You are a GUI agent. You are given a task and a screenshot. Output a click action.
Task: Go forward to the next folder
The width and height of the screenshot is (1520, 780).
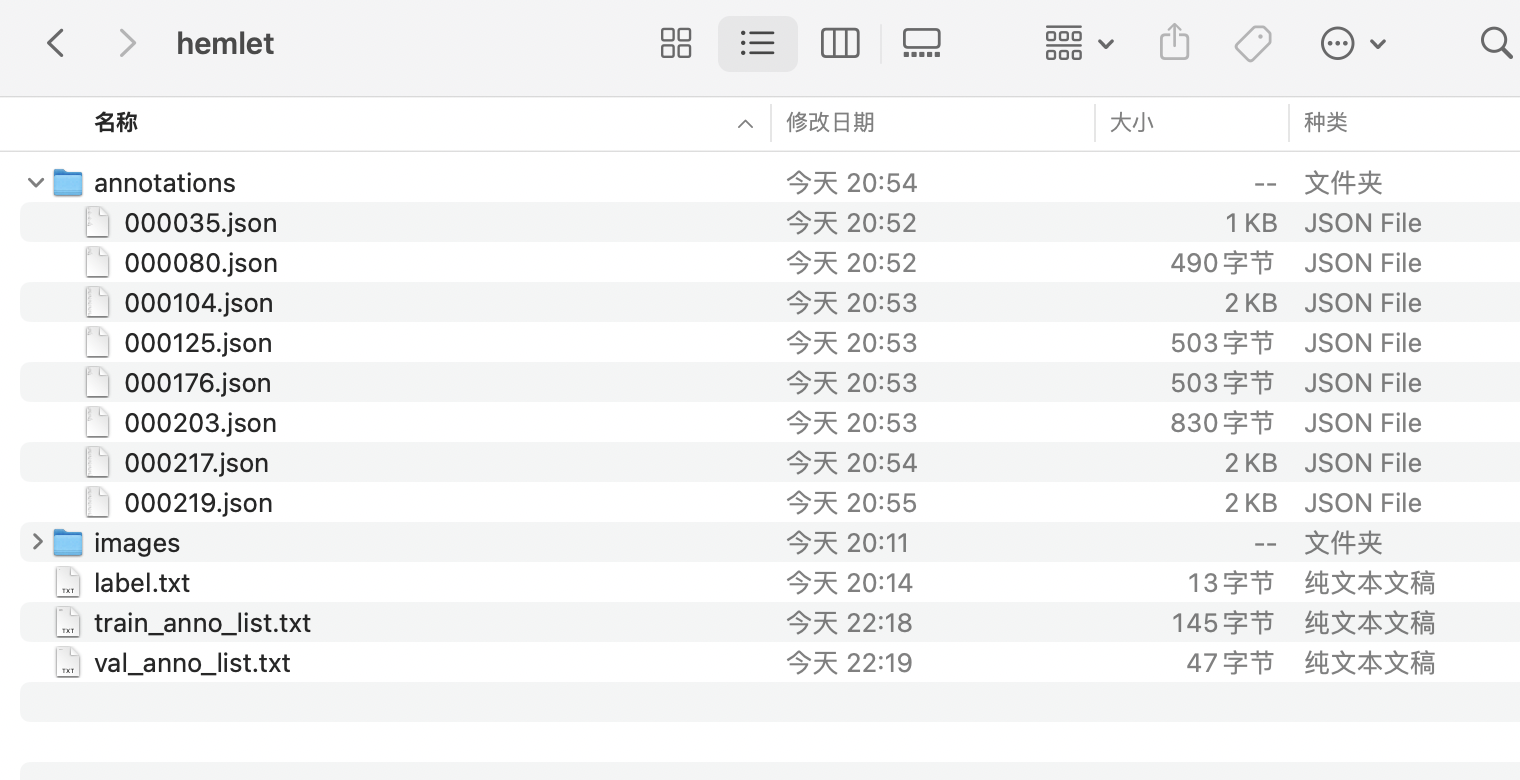point(126,43)
